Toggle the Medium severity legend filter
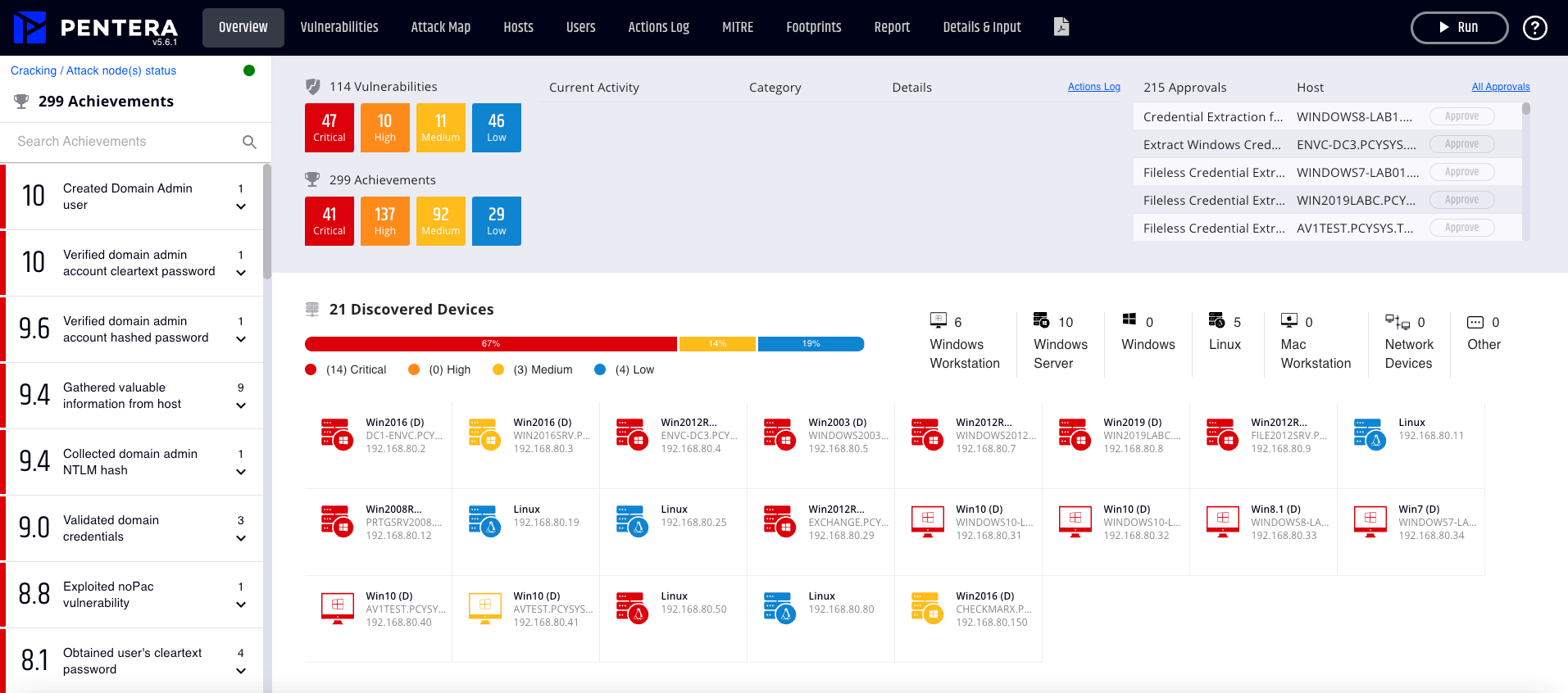This screenshot has width=1568, height=693. click(498, 369)
